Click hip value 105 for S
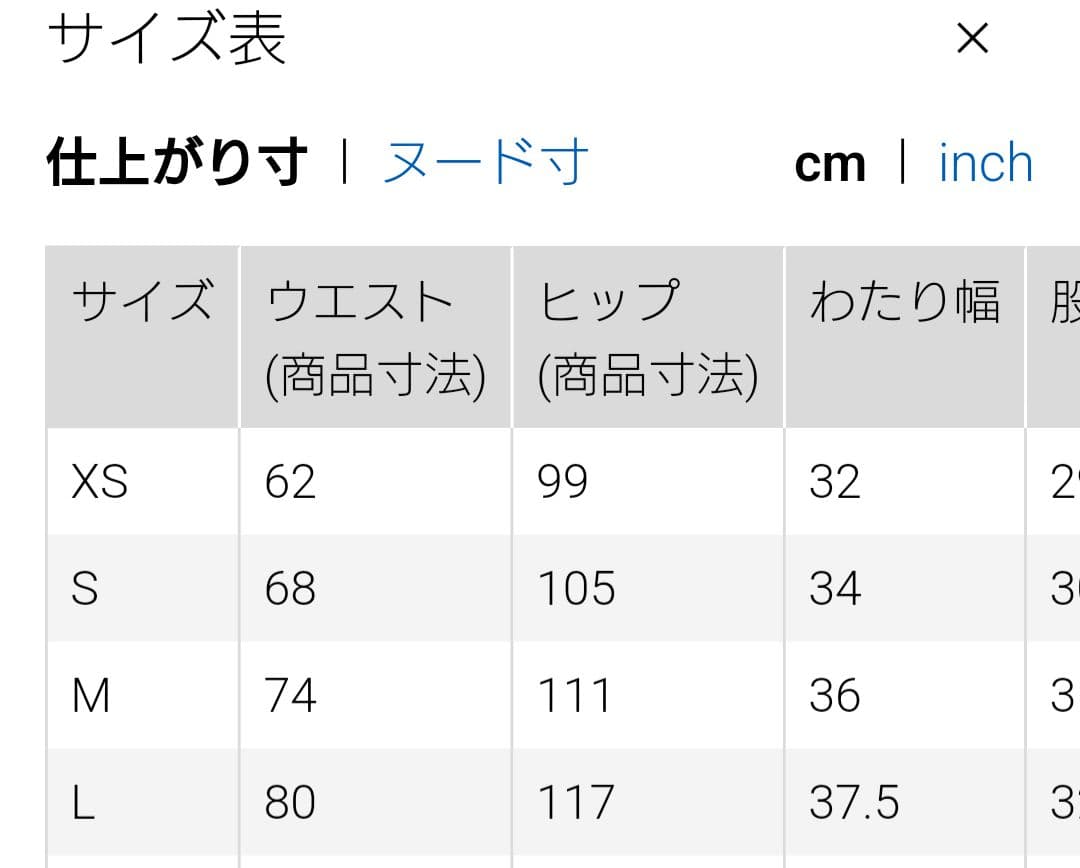 (576, 588)
